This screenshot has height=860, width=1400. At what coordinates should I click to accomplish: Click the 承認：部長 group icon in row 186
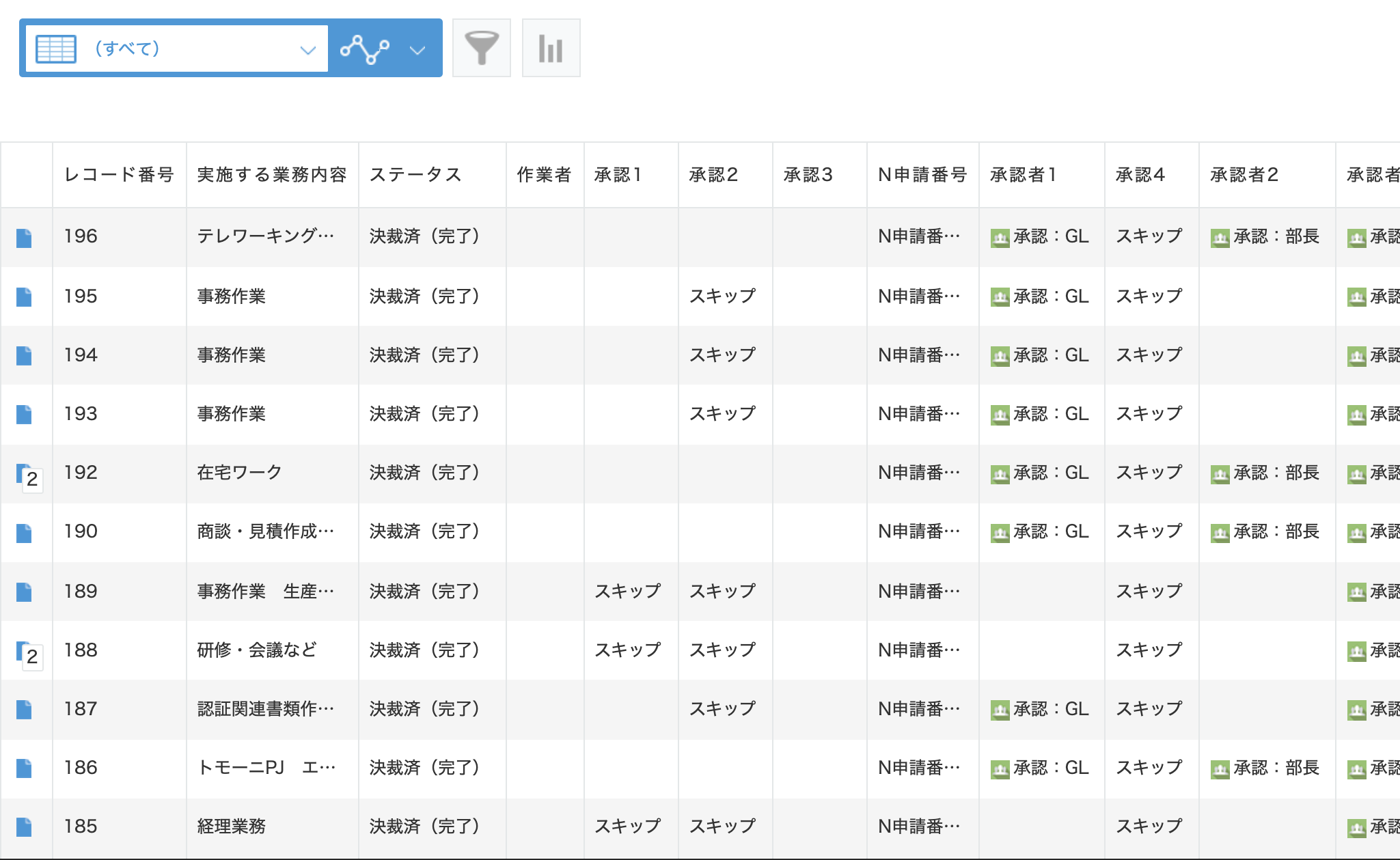pos(1220,770)
